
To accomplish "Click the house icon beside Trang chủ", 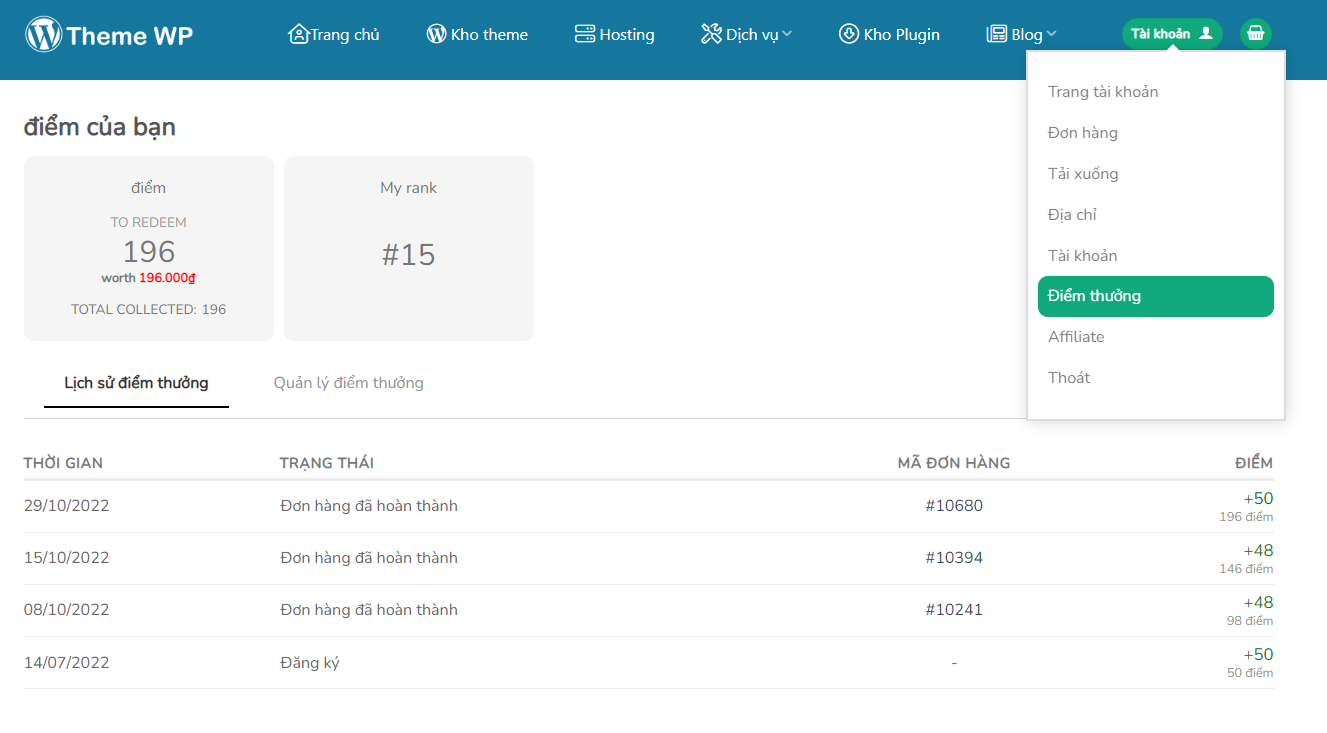I will pos(298,34).
